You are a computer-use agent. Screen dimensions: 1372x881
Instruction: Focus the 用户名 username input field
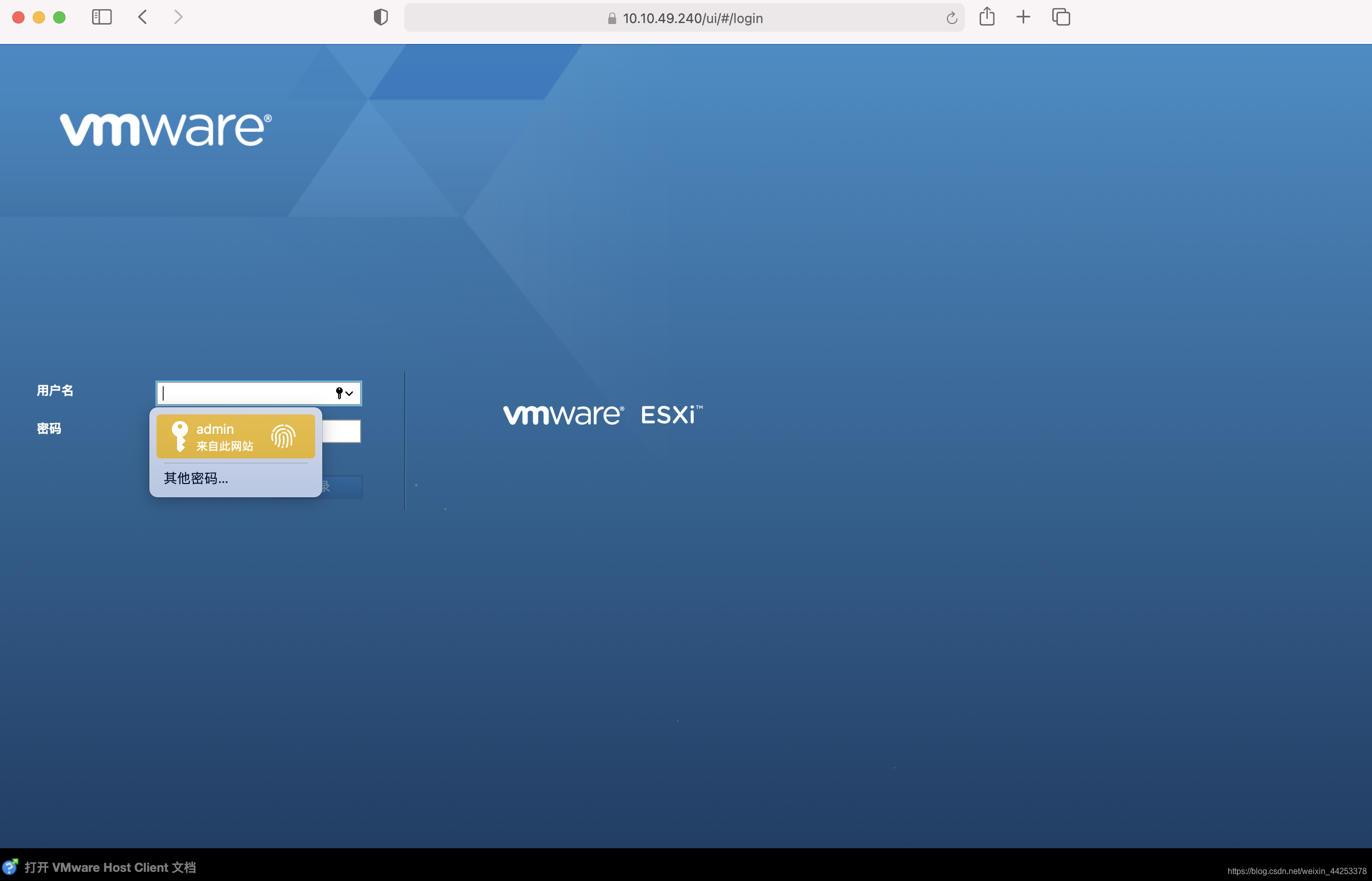pyautogui.click(x=246, y=393)
